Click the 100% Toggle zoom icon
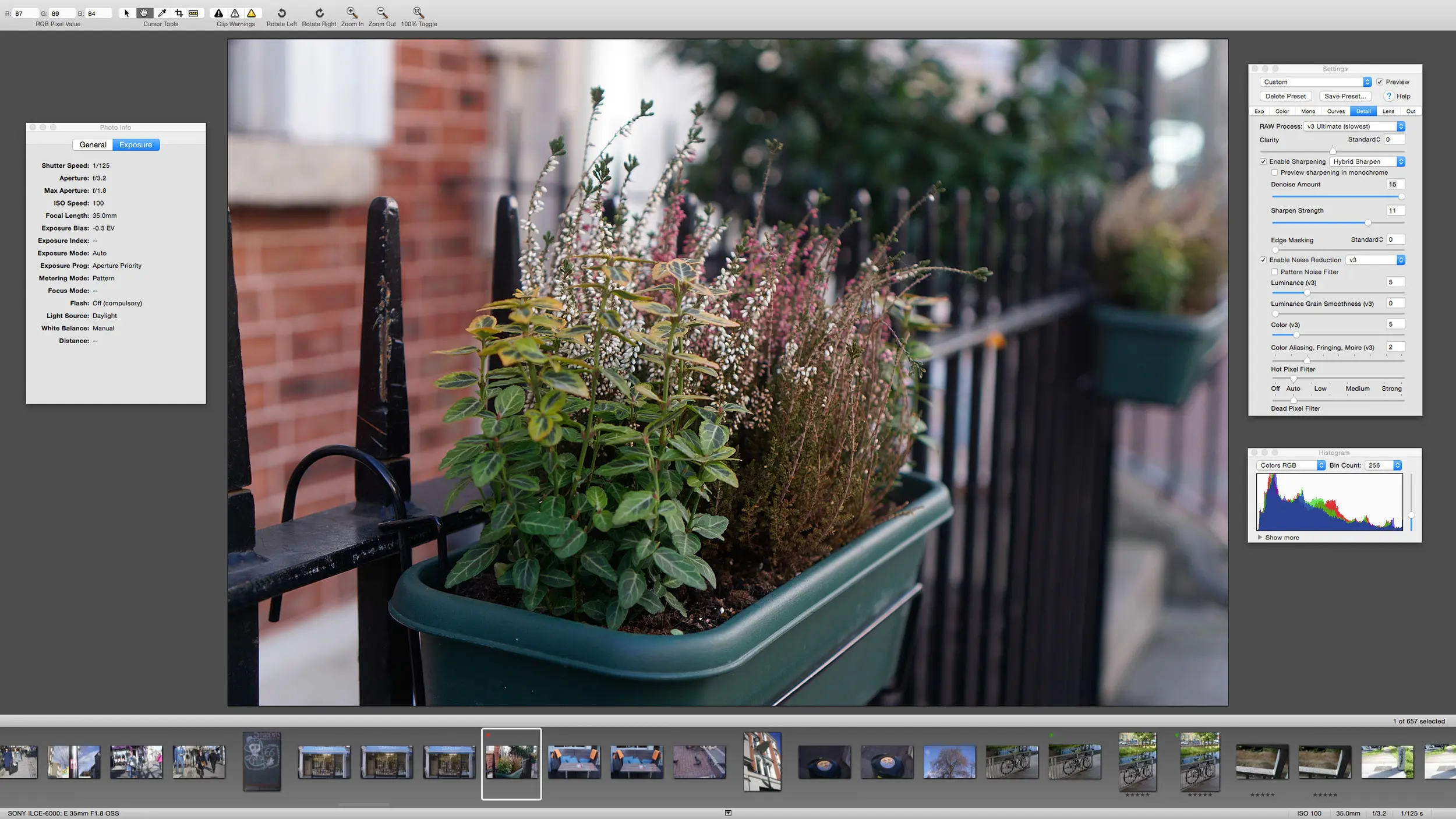1456x819 pixels. (x=418, y=12)
